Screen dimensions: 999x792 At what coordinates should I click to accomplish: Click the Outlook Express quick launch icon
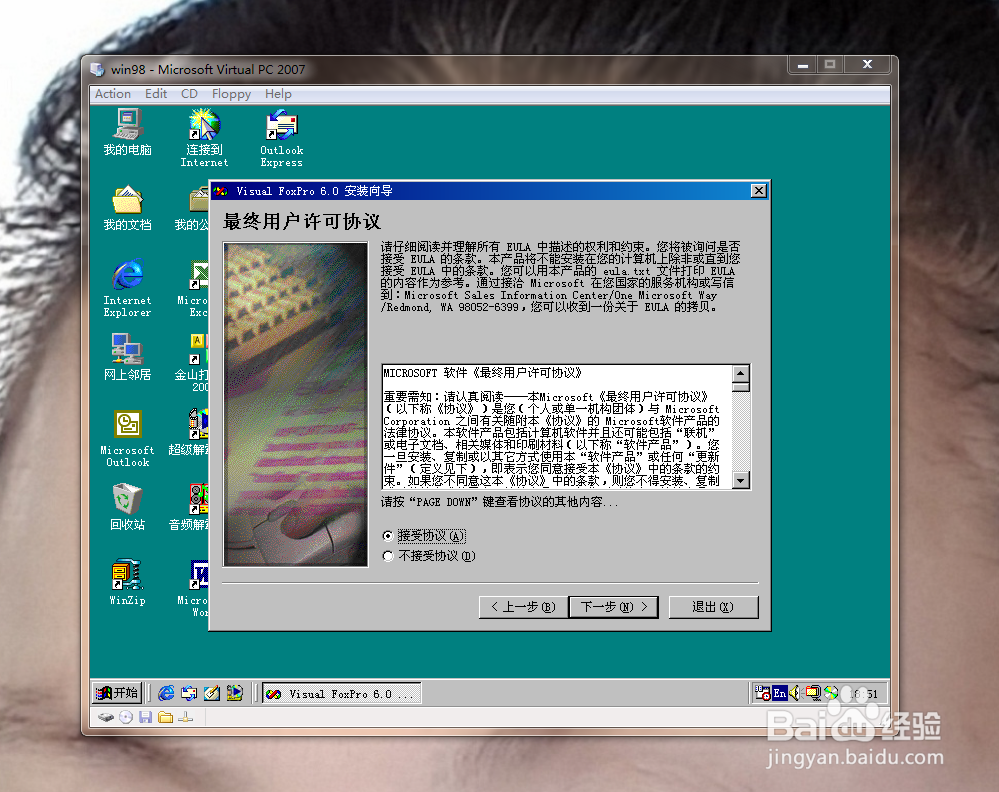click(189, 693)
